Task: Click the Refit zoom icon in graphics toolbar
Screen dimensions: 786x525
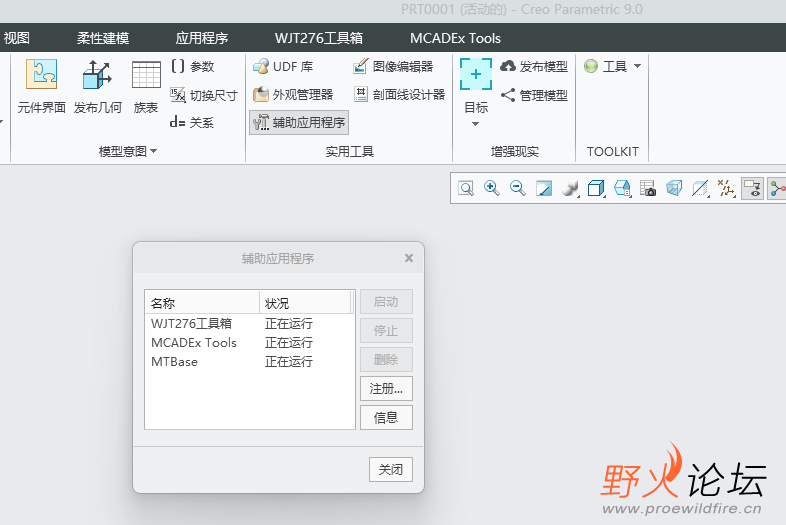Action: pos(466,189)
